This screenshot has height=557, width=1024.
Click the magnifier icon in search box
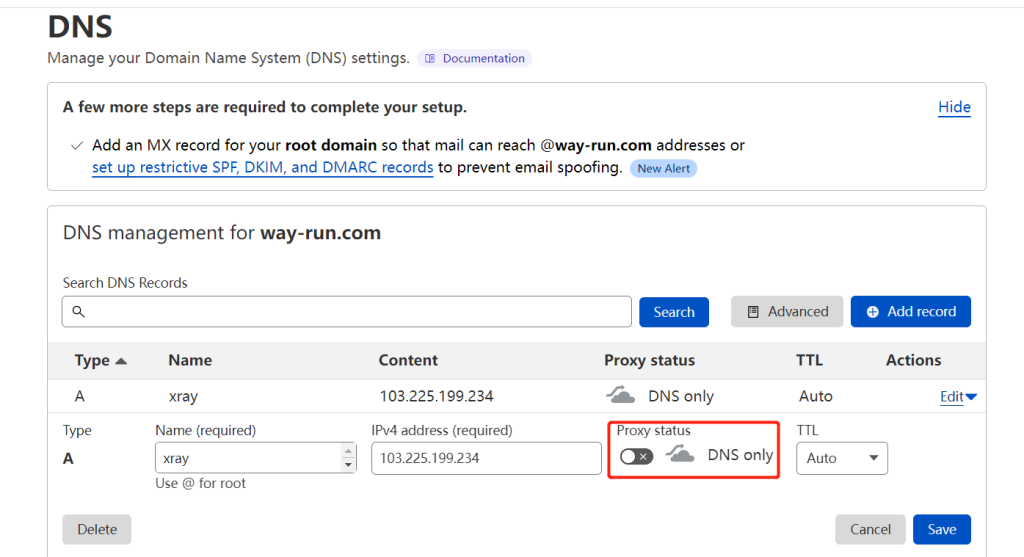coord(78,312)
